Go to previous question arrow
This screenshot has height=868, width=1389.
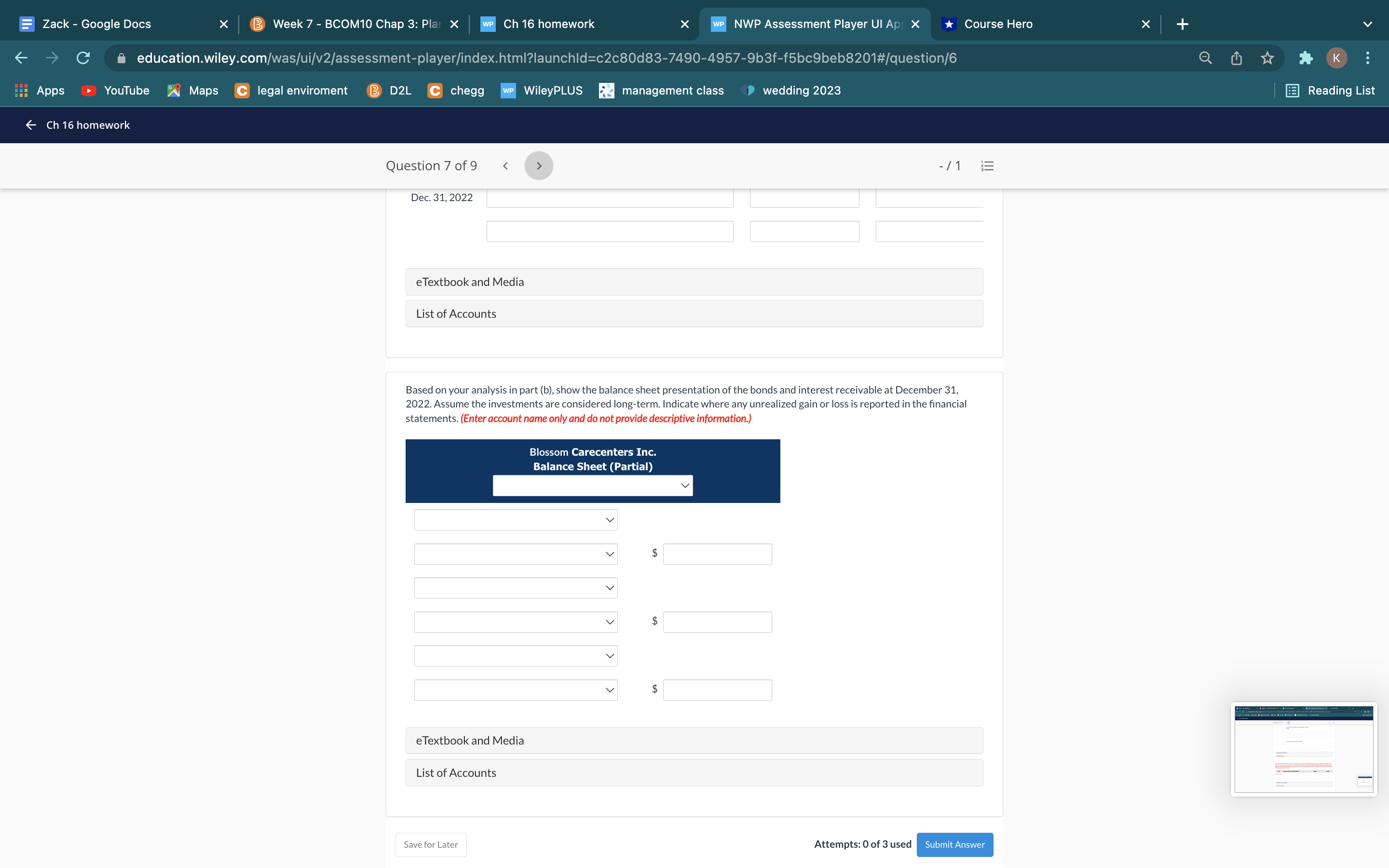coord(505,166)
